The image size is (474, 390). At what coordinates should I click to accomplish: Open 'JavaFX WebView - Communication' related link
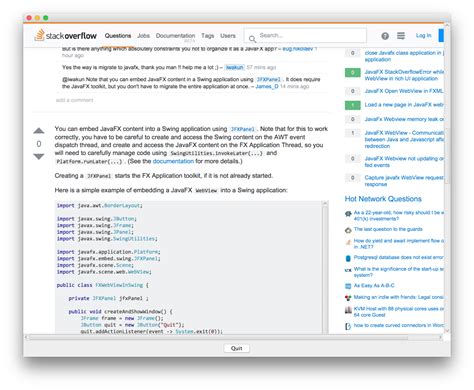click(404, 139)
